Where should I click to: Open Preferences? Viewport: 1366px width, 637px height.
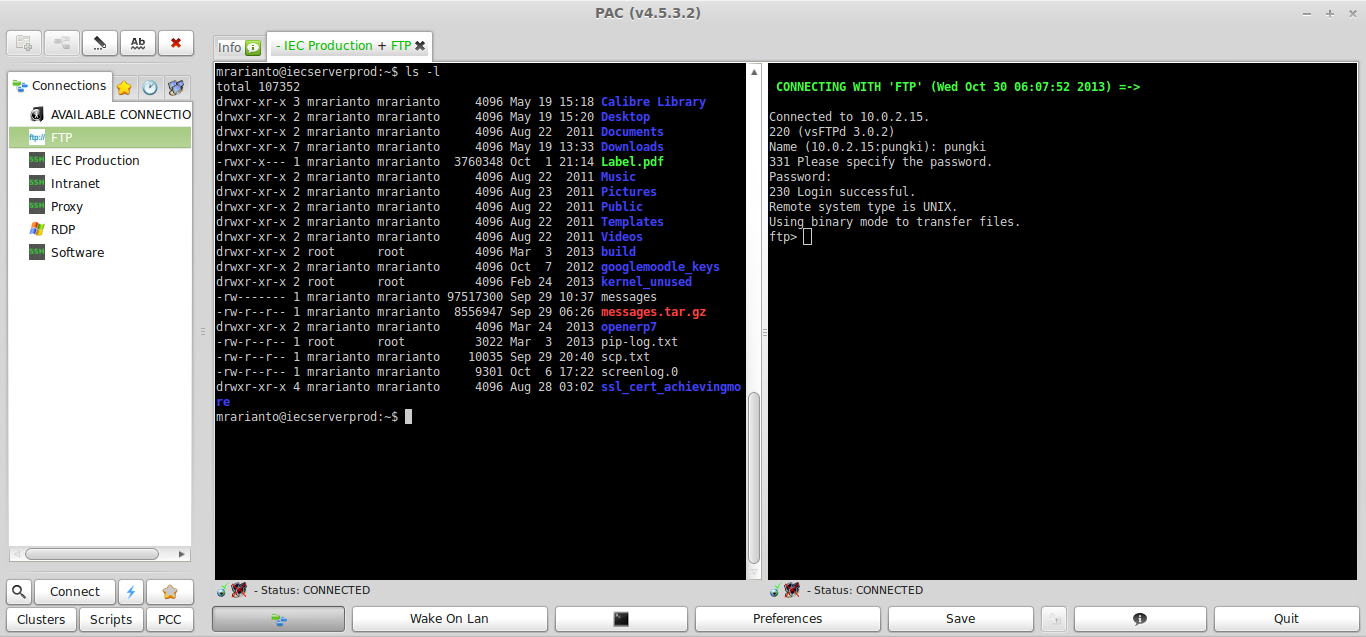(x=787, y=619)
